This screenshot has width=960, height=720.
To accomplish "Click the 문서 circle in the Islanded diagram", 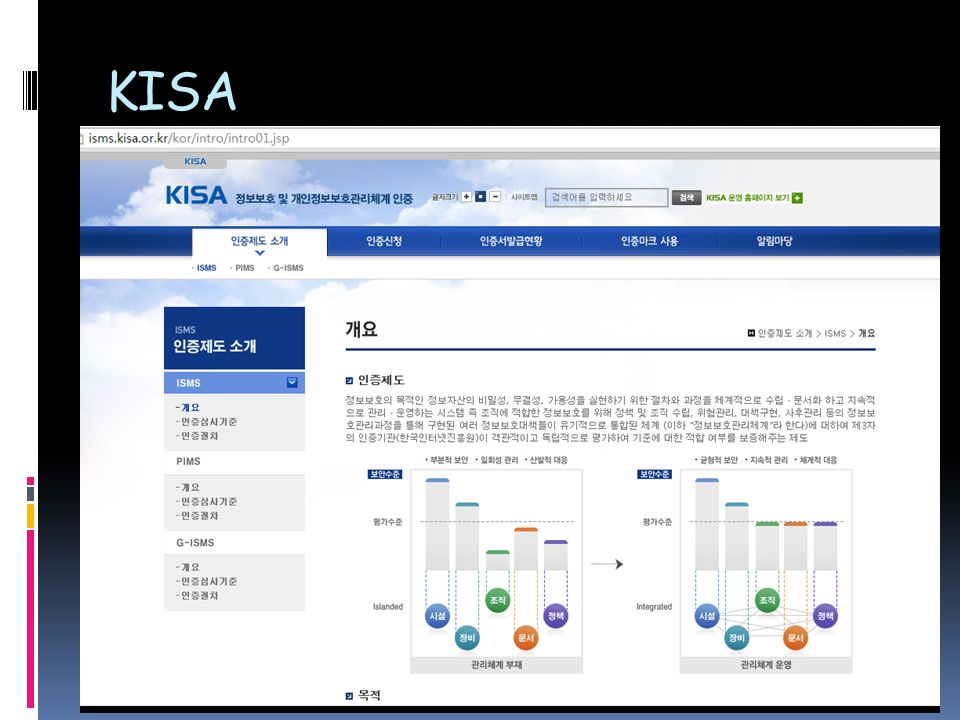I will click(x=526, y=638).
